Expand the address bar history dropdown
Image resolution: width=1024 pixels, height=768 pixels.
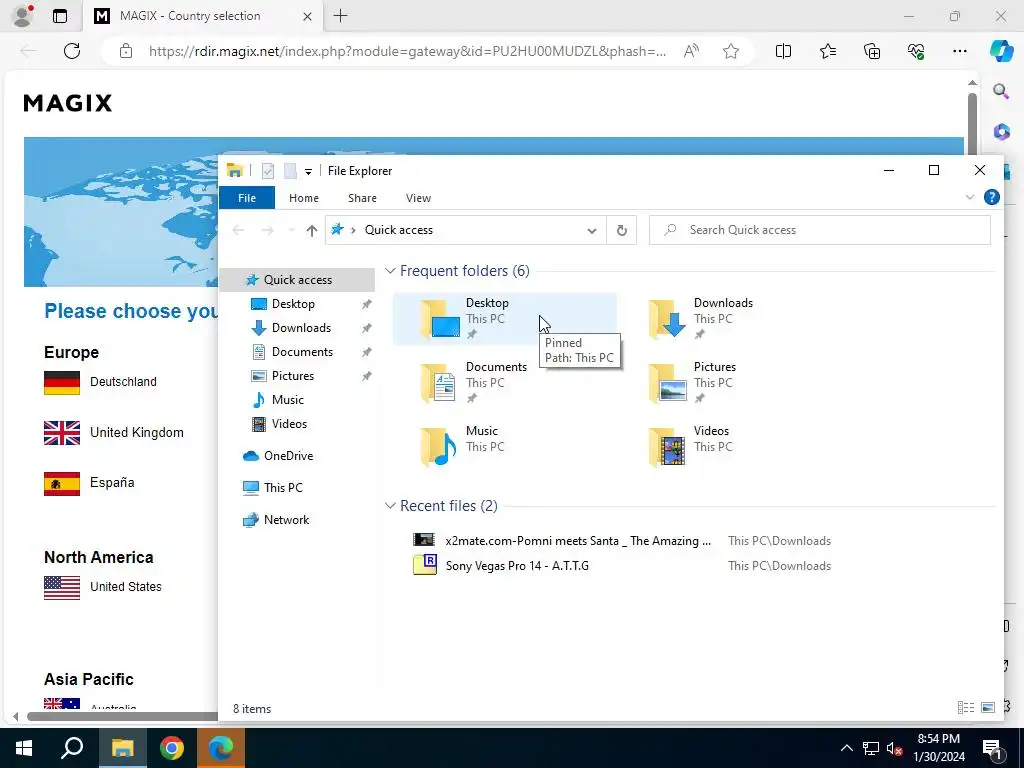(x=592, y=231)
